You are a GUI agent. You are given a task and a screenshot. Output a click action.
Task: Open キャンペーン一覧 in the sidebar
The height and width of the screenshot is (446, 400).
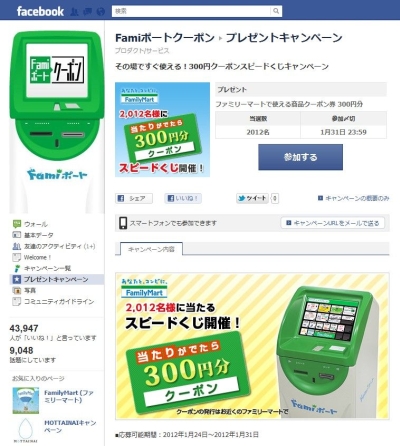(x=47, y=268)
